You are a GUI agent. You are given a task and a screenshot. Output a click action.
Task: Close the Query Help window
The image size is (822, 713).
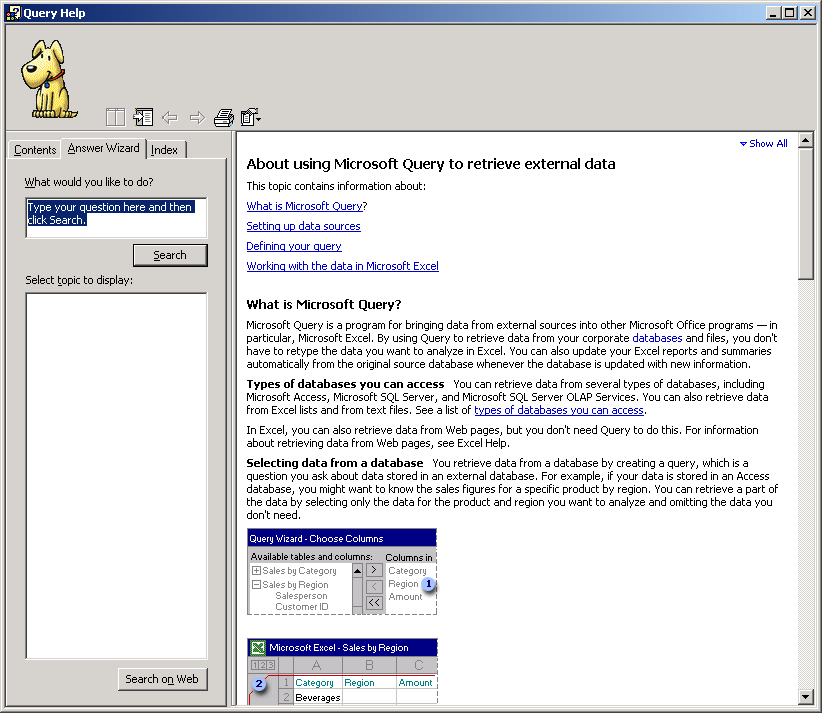click(807, 13)
